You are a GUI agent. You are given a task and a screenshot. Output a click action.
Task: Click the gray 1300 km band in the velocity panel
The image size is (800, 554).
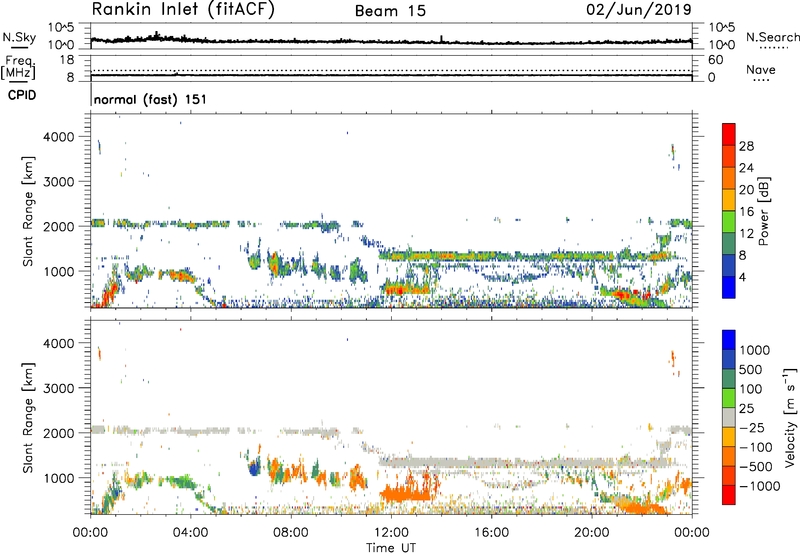[x=526, y=463]
